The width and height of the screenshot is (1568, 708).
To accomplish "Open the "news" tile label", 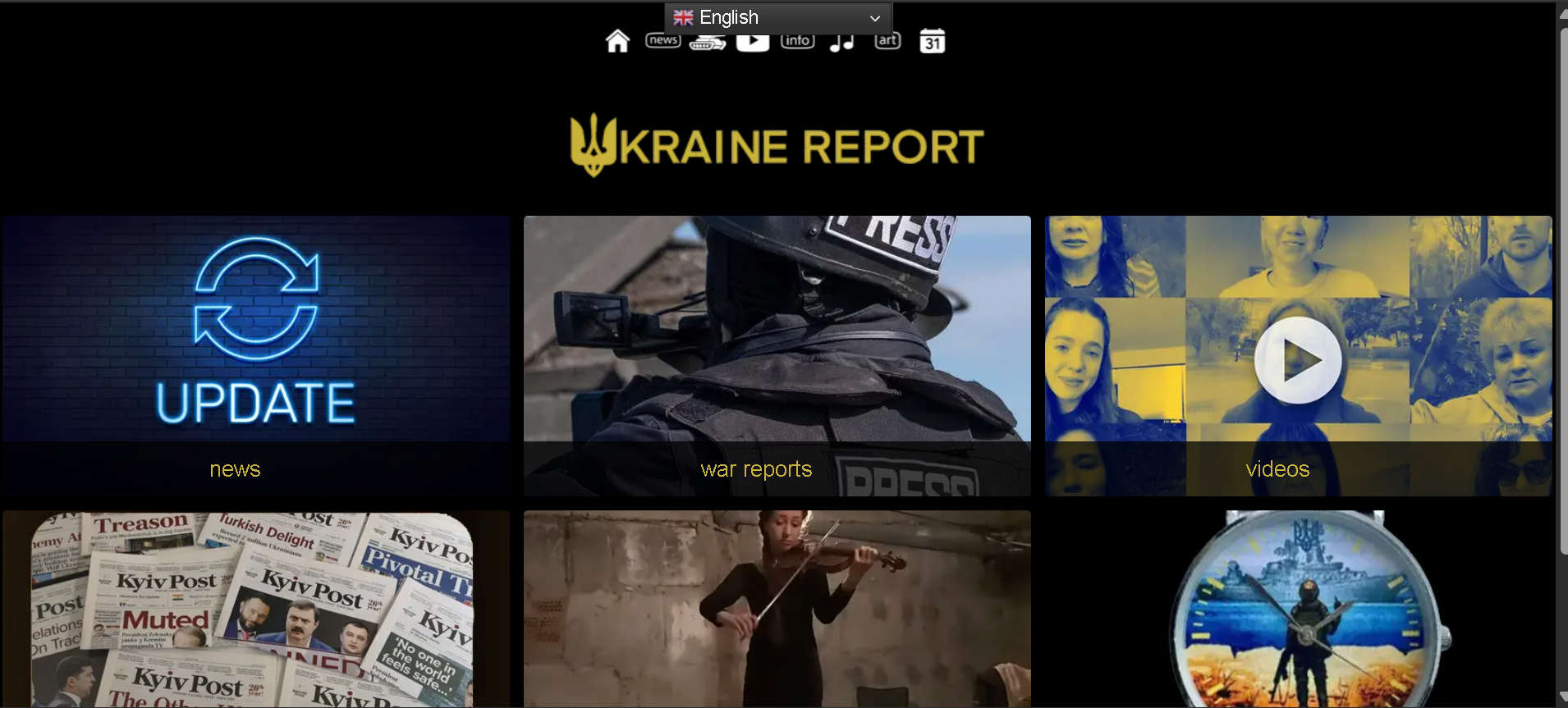I will tap(235, 468).
